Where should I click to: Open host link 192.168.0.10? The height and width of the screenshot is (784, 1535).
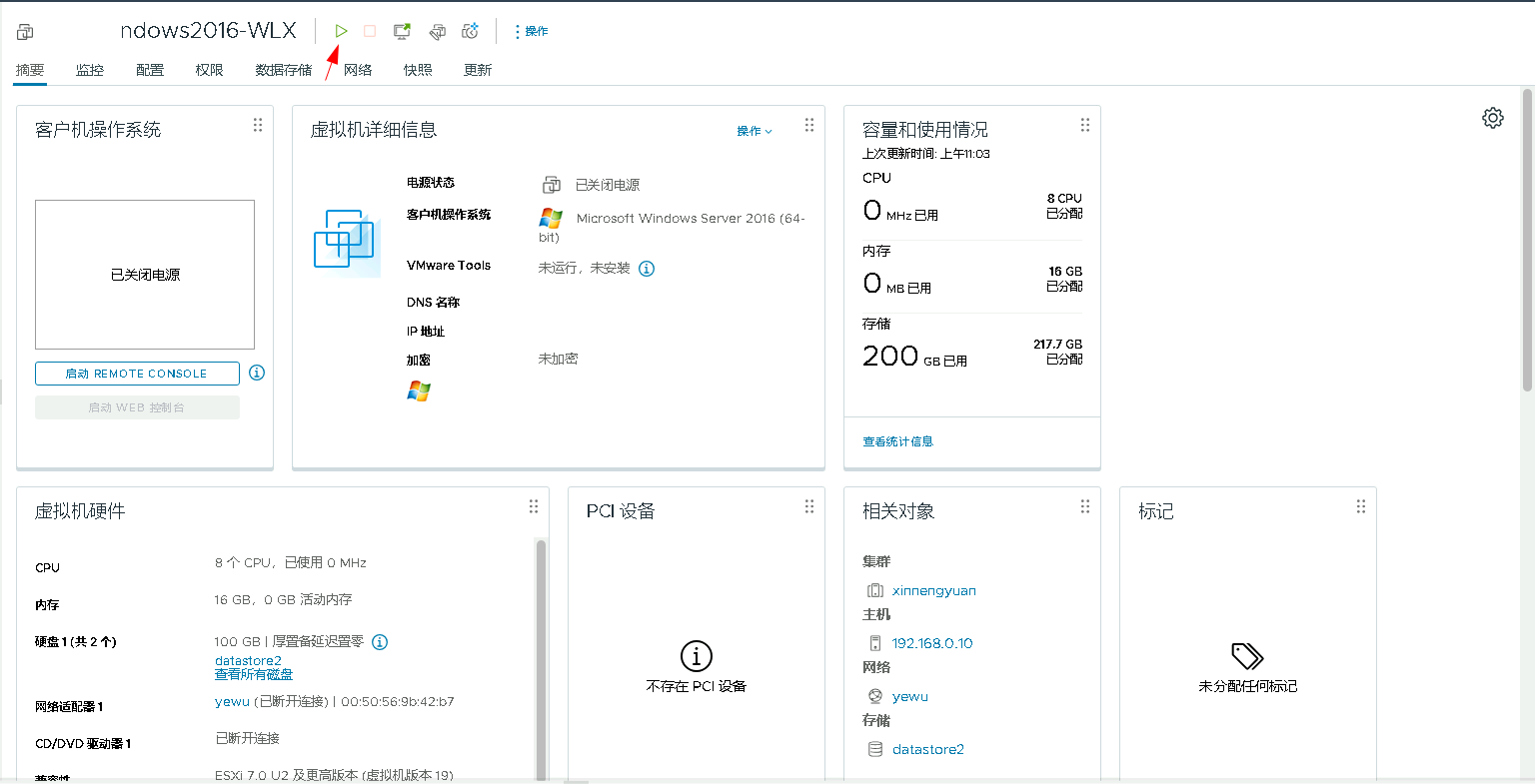pyautogui.click(x=931, y=643)
